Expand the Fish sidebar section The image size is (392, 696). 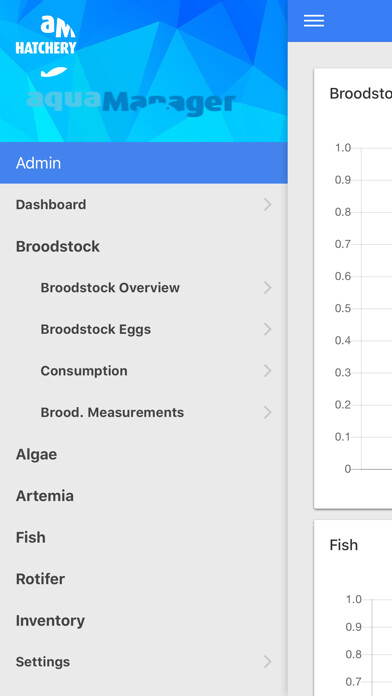coord(144,537)
